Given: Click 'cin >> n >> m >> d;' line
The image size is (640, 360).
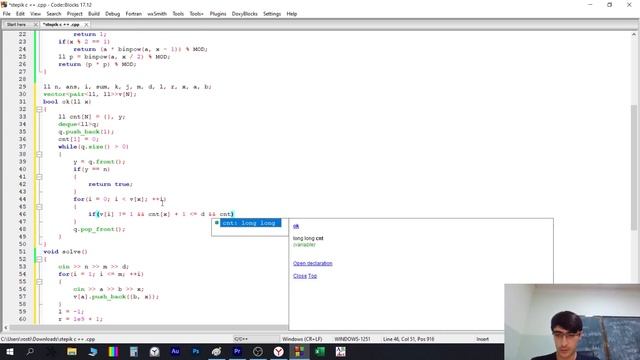Looking at the screenshot, I should click(93, 267).
